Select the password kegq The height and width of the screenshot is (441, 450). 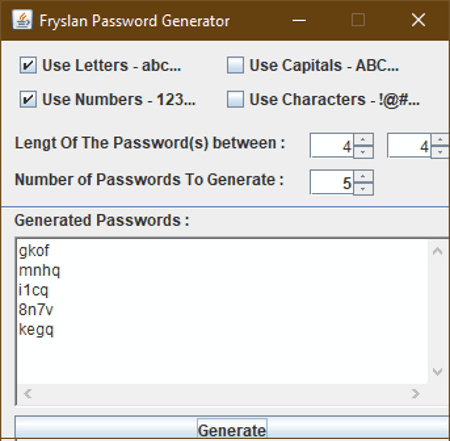[x=36, y=329]
